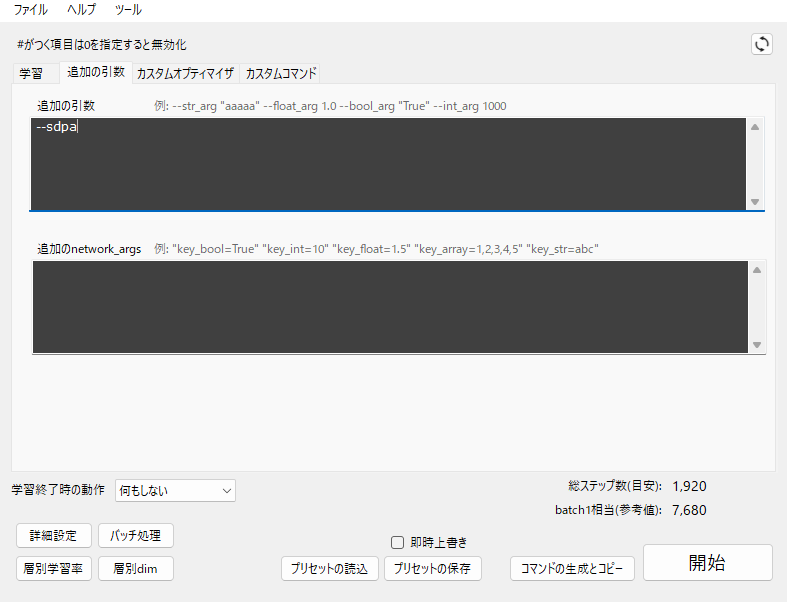Click scroll down arrow of network_args box

pos(756,345)
